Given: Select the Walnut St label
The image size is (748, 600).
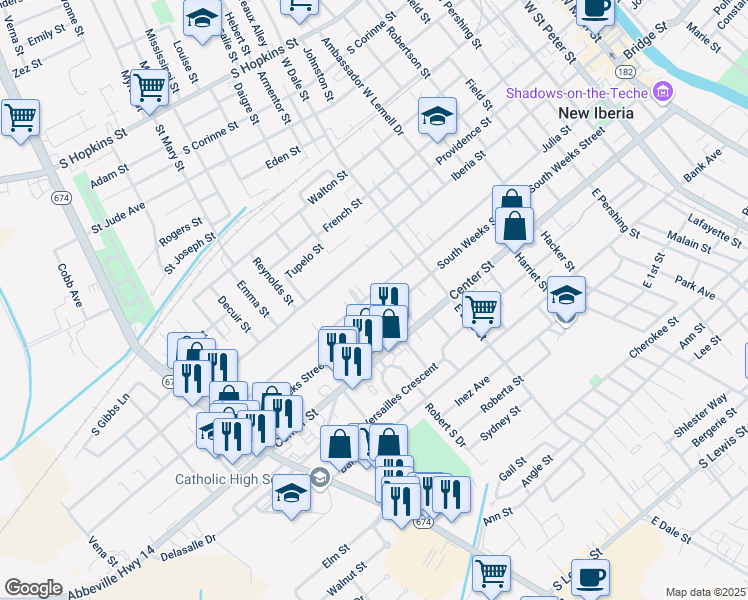Looking at the screenshot, I should pos(346,579).
